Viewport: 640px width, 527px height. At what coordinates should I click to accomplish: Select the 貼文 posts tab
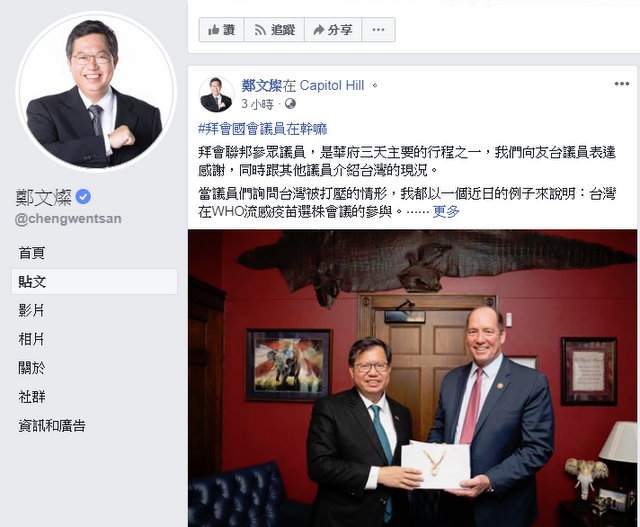(x=94, y=281)
